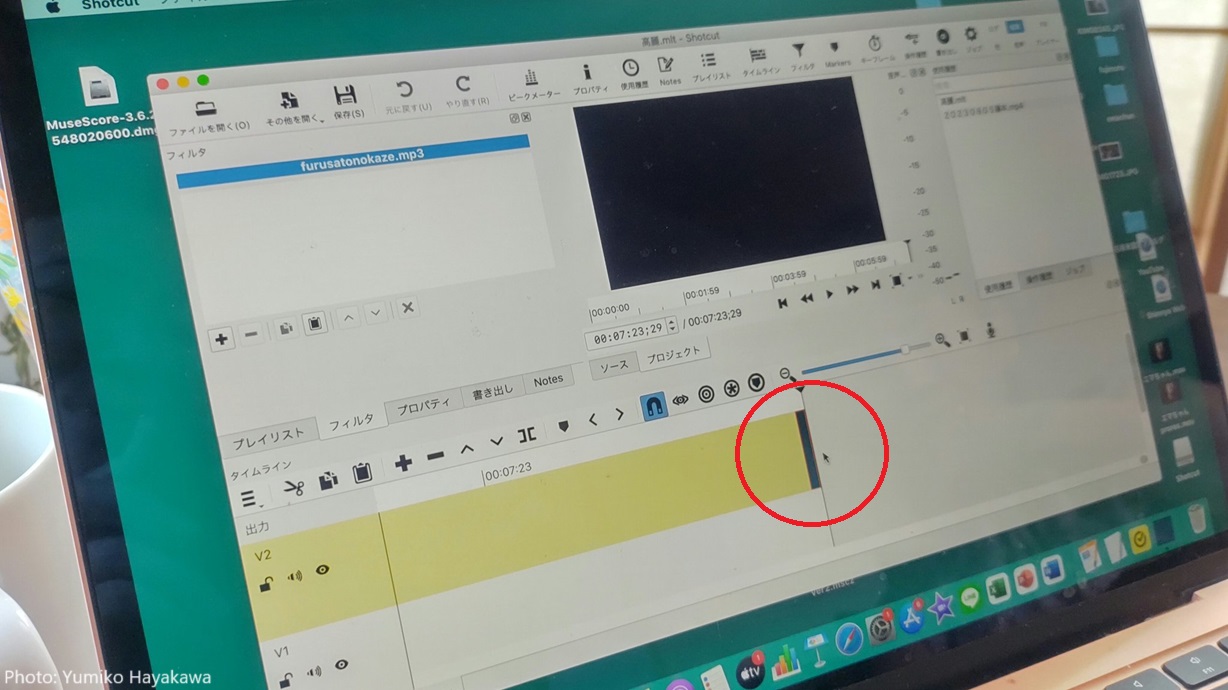Move the filter up in the list
1228x690 pixels.
(x=348, y=318)
